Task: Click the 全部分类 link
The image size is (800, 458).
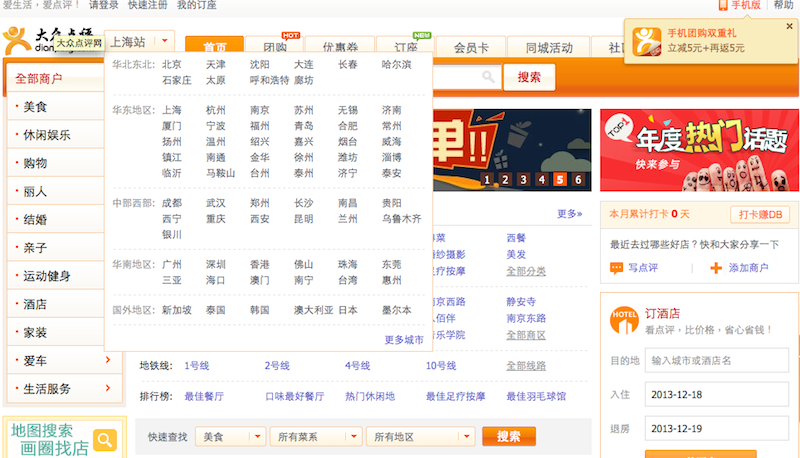Action: click(x=526, y=271)
